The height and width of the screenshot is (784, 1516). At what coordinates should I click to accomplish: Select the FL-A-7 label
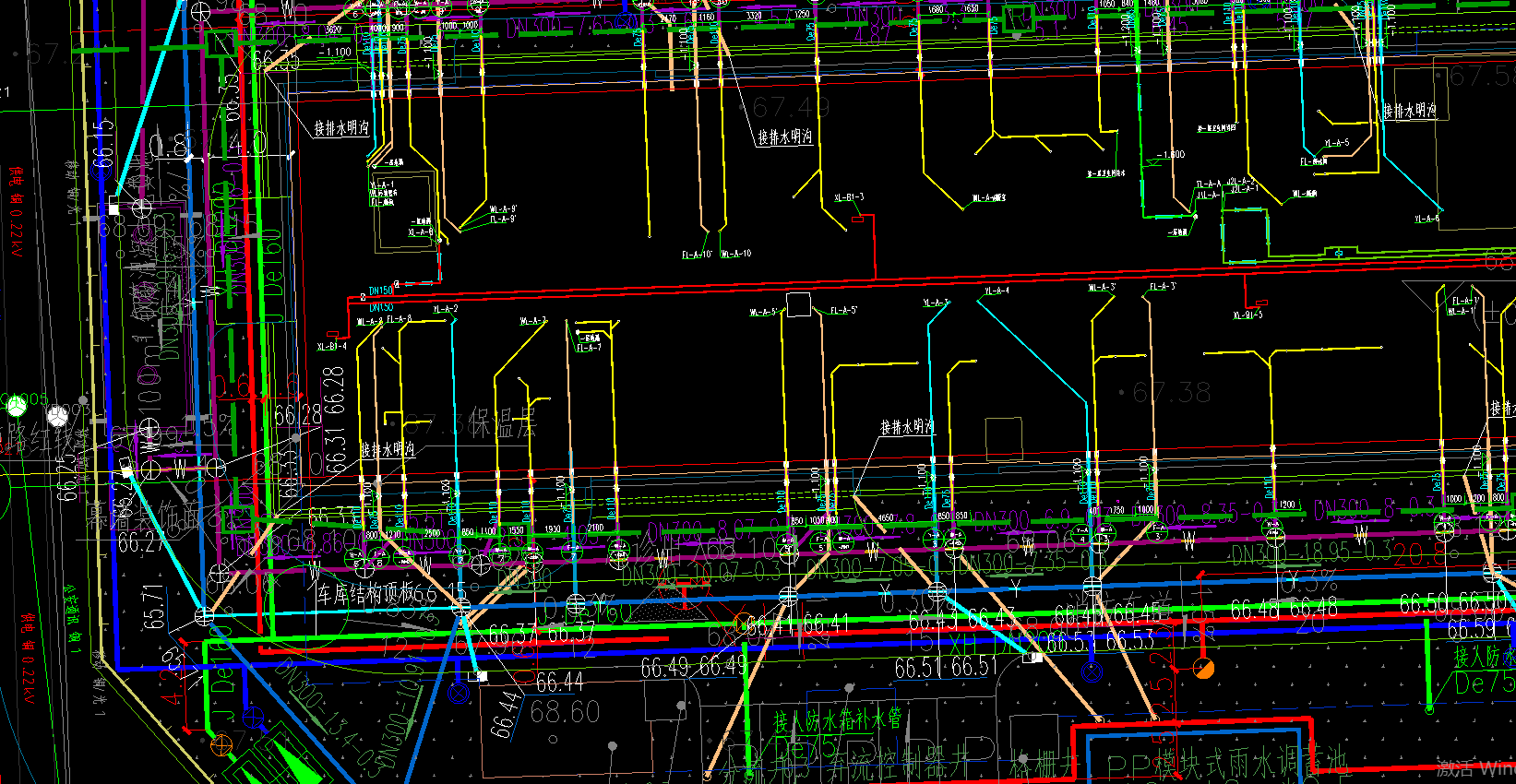coord(589,348)
